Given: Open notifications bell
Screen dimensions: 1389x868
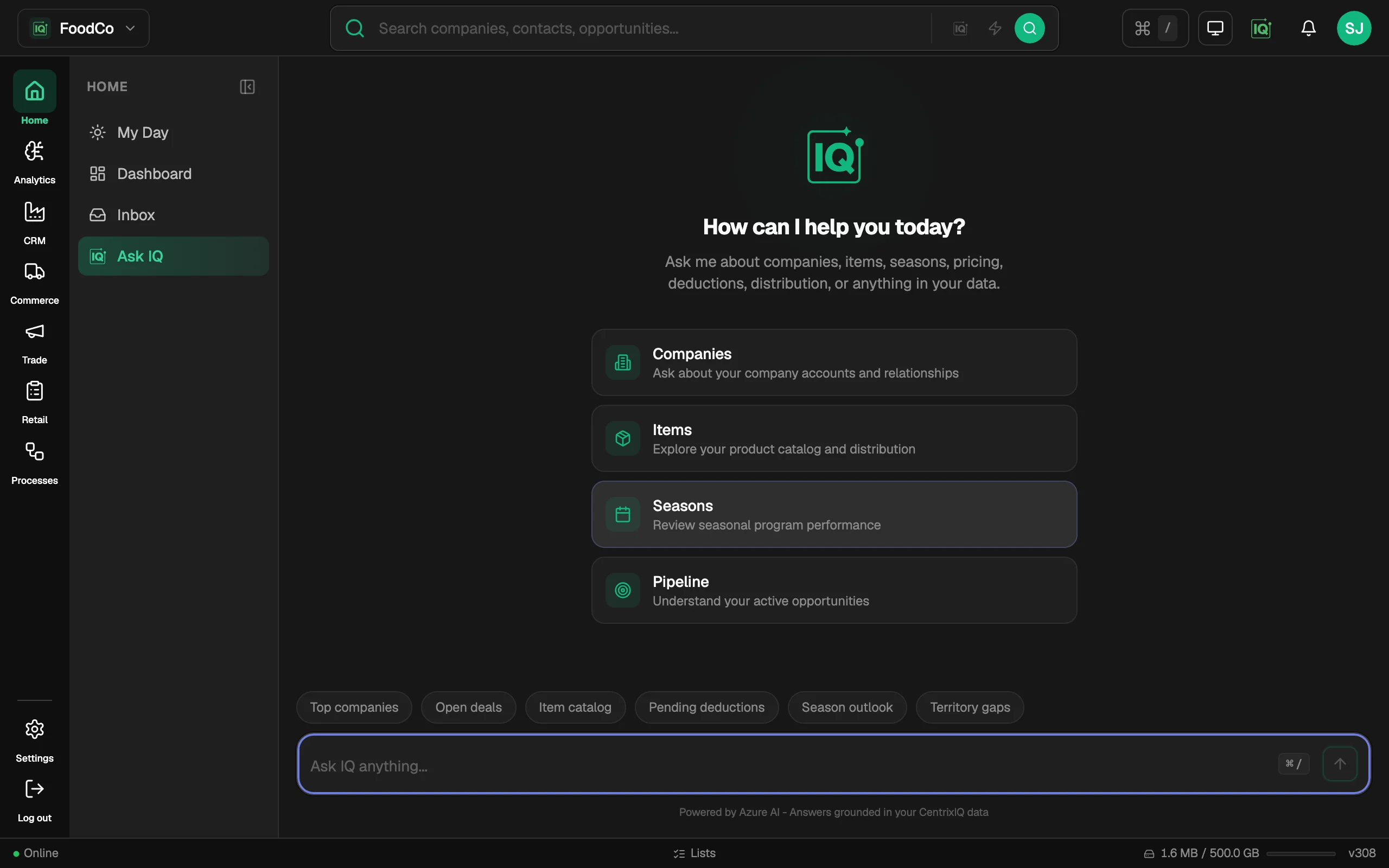Looking at the screenshot, I should coord(1308,28).
